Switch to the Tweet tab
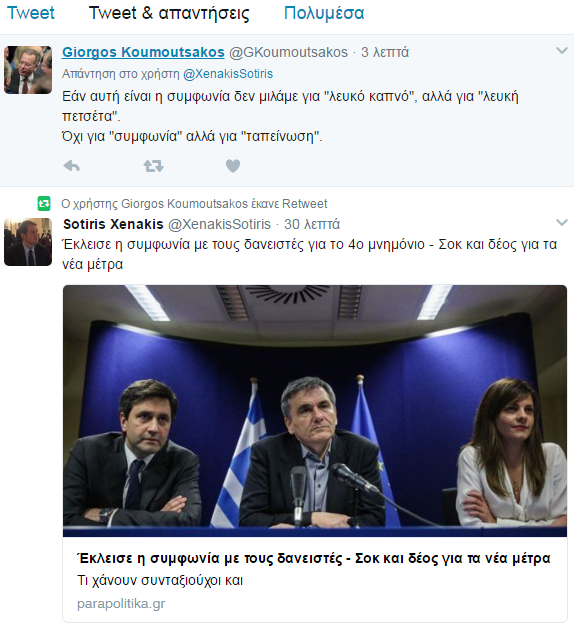This screenshot has width=574, height=631. [31, 13]
